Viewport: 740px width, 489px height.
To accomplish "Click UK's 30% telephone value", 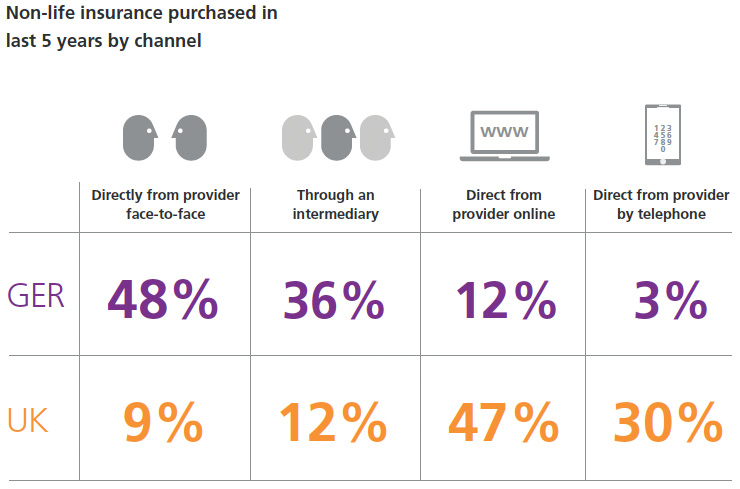I will click(x=668, y=422).
